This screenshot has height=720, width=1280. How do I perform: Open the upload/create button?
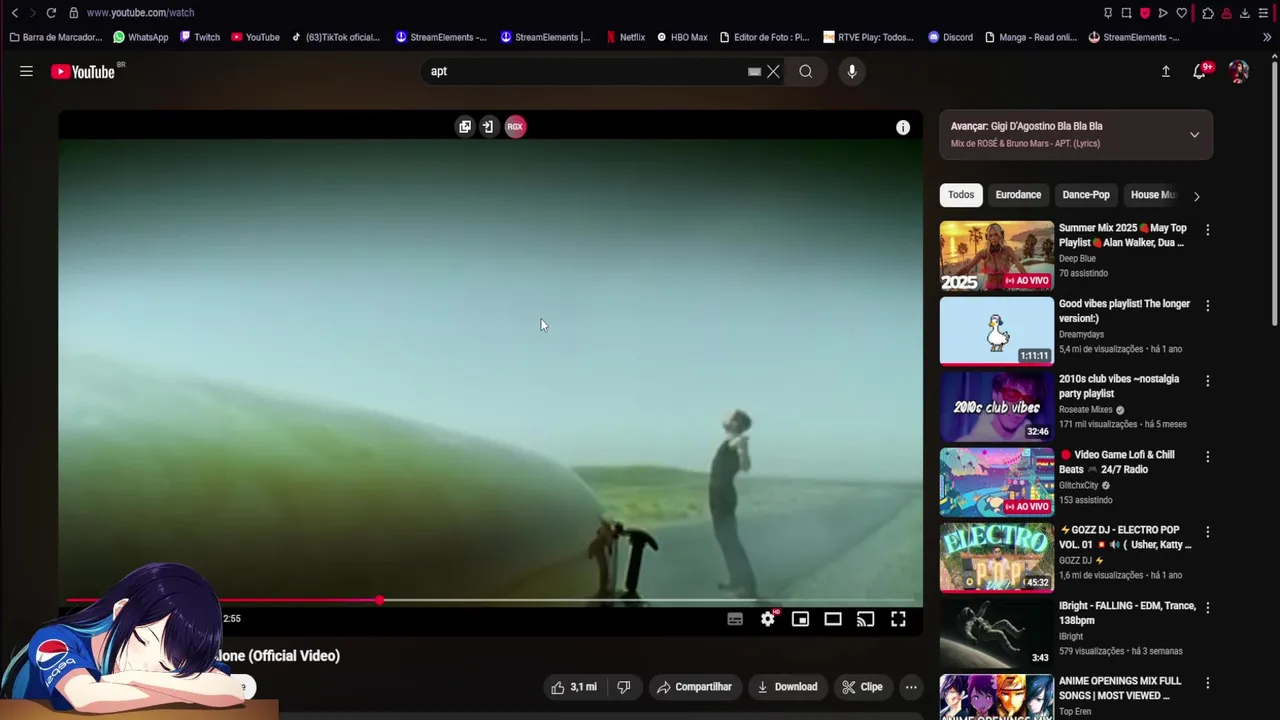pyautogui.click(x=1165, y=71)
